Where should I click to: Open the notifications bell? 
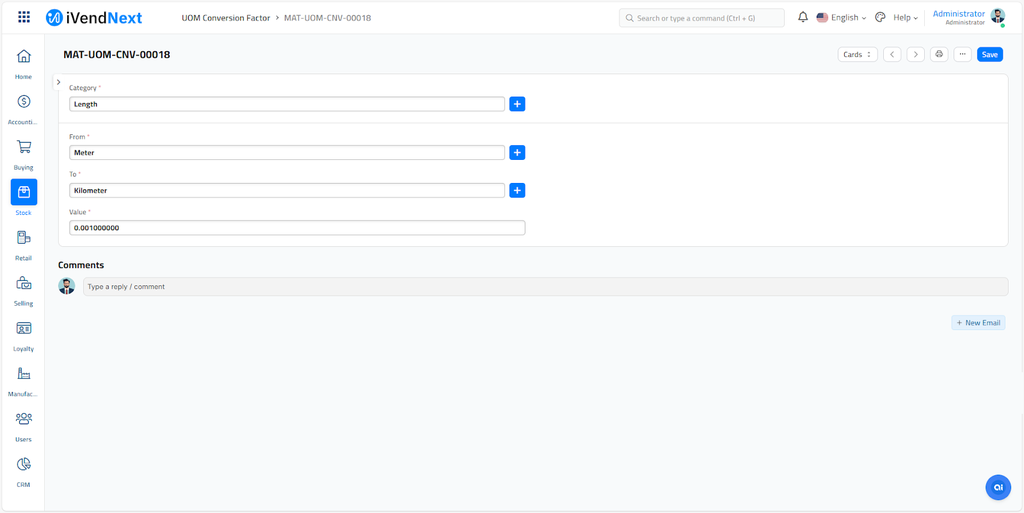802,17
